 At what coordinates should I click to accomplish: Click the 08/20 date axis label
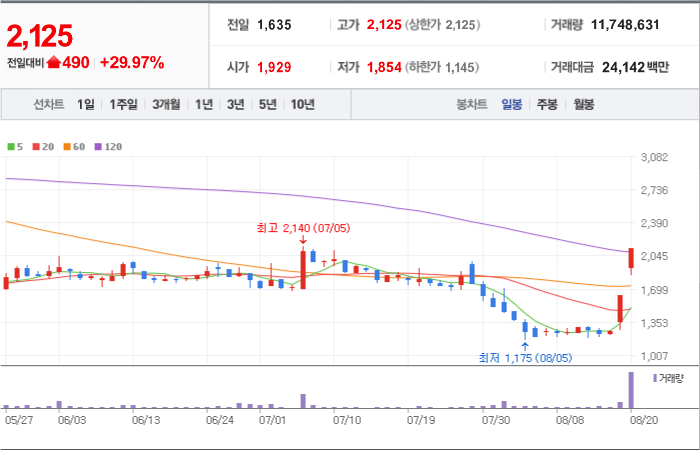pyautogui.click(x=643, y=421)
